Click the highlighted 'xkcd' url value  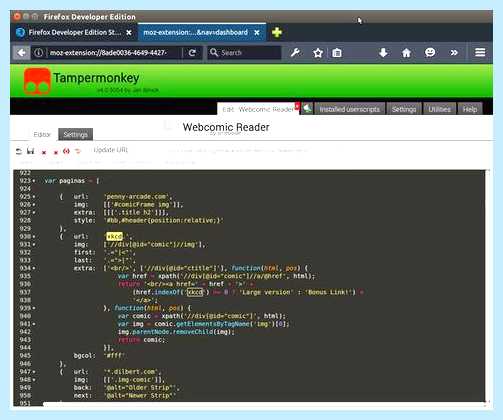tap(115, 237)
